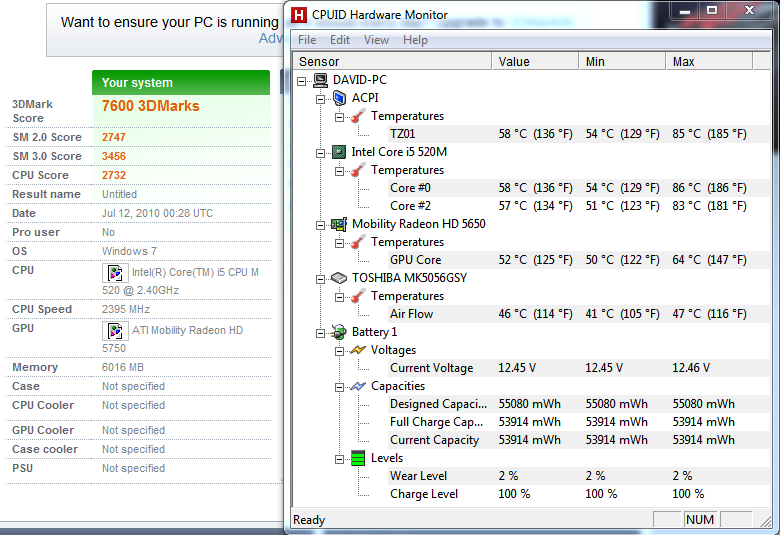Image resolution: width=780 pixels, height=535 pixels.
Task: Collapse Temperatures under ACPI
Action: pyautogui.click(x=339, y=117)
